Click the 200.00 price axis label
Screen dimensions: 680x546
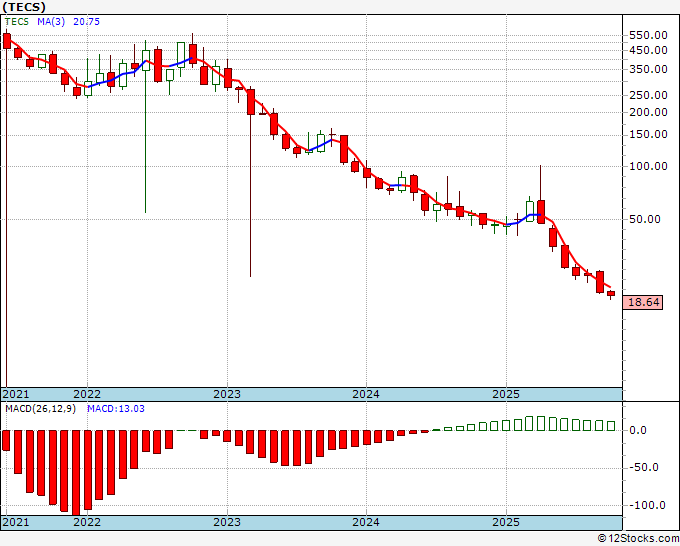point(648,112)
